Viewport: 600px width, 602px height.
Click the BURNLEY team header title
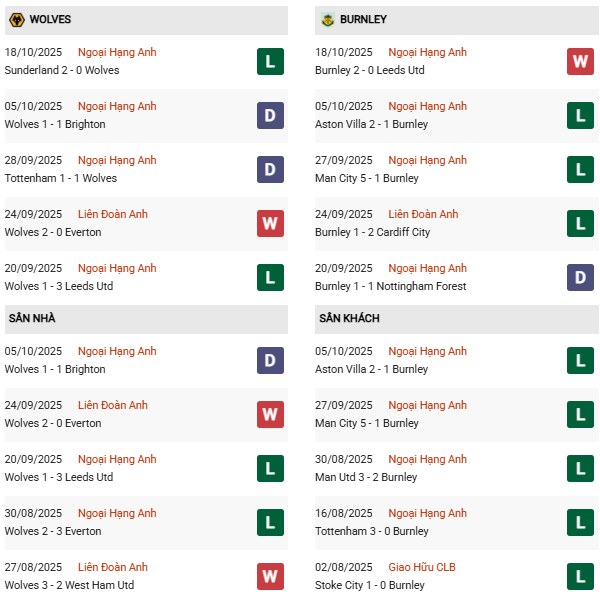tap(363, 20)
